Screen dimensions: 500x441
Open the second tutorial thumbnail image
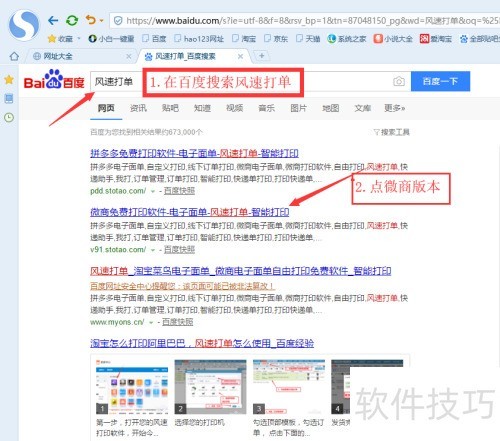(x=210, y=387)
